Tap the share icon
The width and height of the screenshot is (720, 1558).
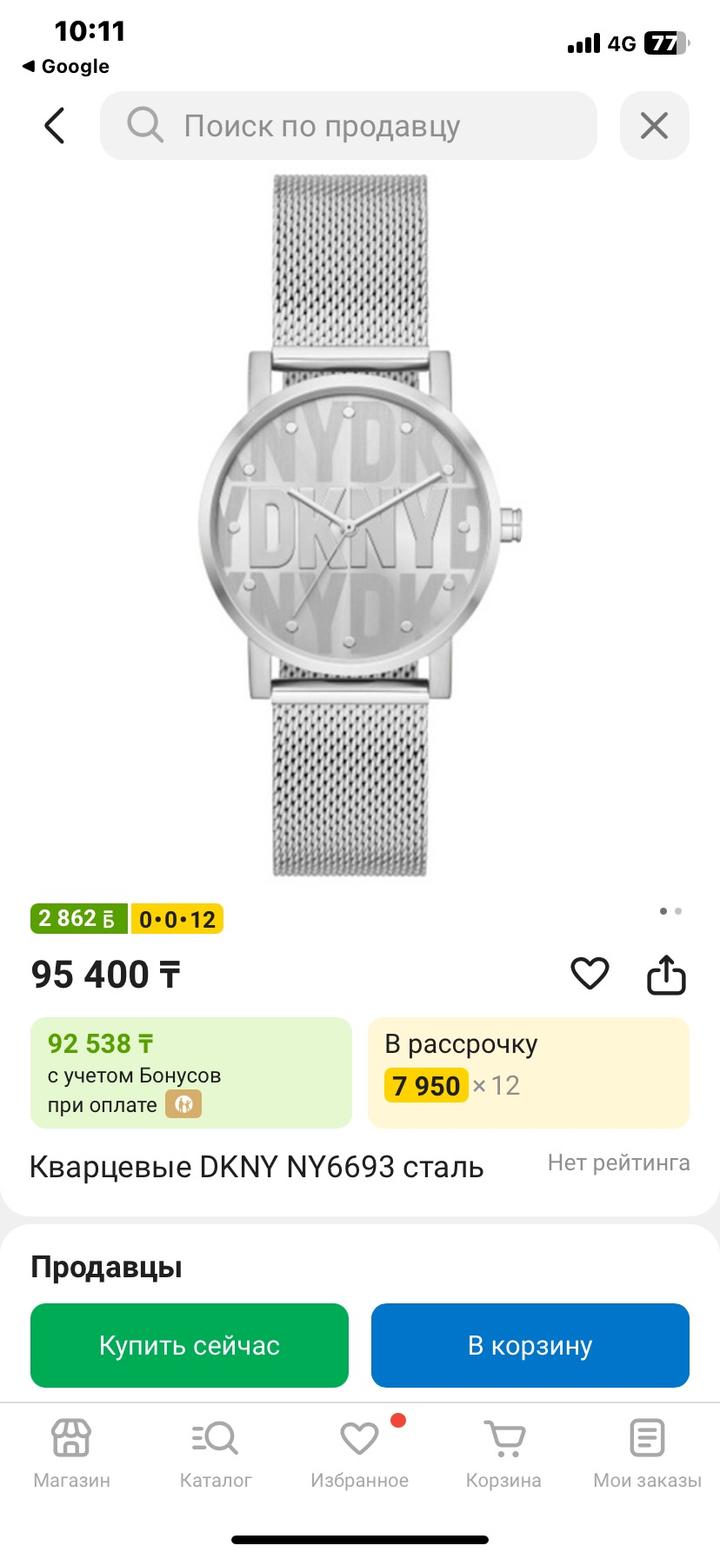click(x=666, y=975)
